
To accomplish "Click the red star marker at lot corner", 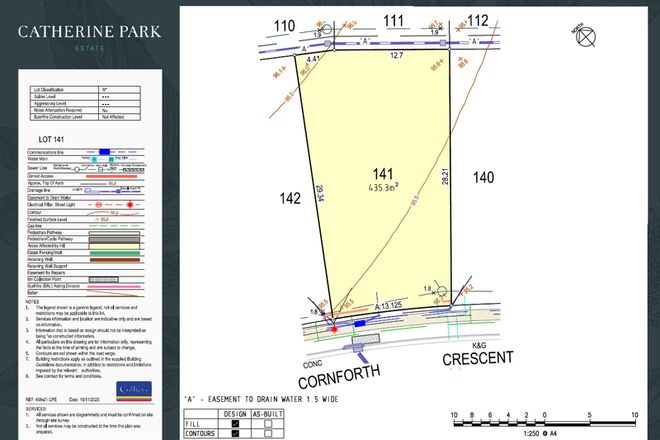I will (334, 327).
